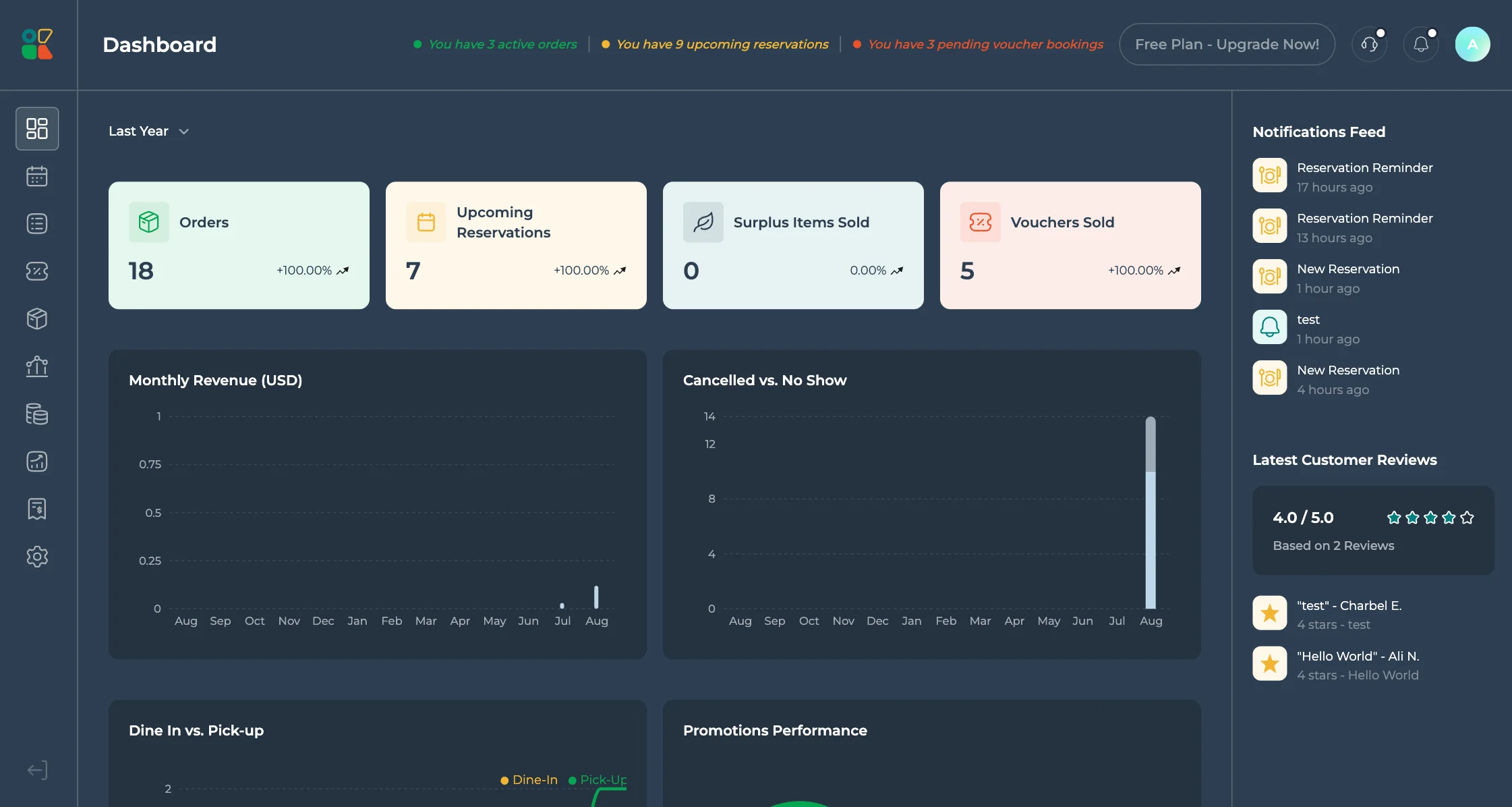
Task: Toggle Pick-Up series in chart legend
Action: (598, 780)
